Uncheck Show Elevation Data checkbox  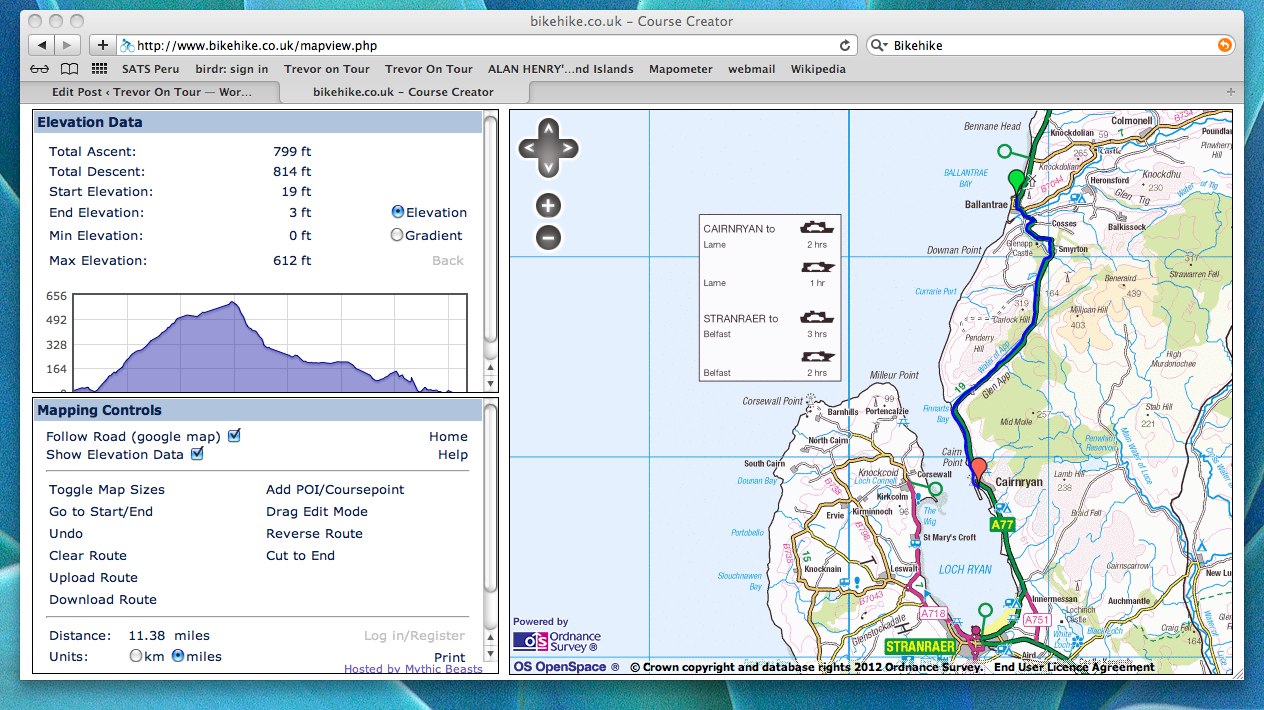pos(197,454)
